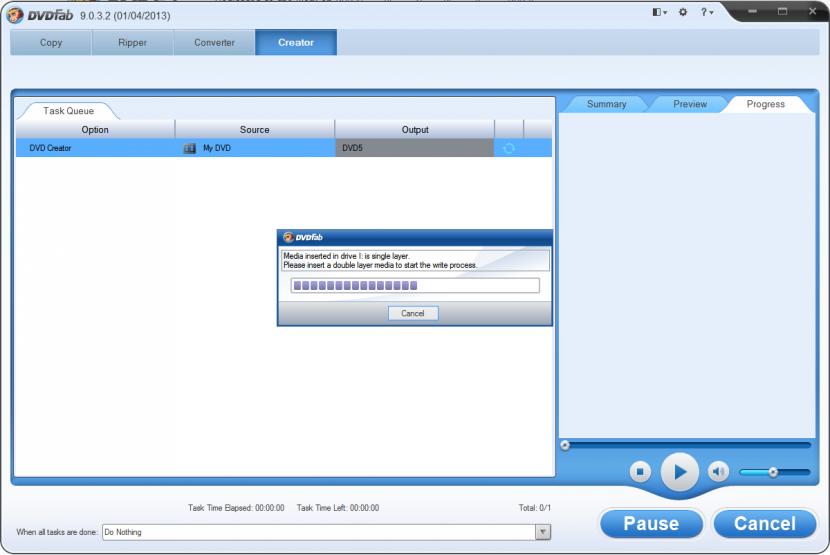Screen dimensions: 830x555
Task: Open the Copy module tab
Action: [x=51, y=42]
